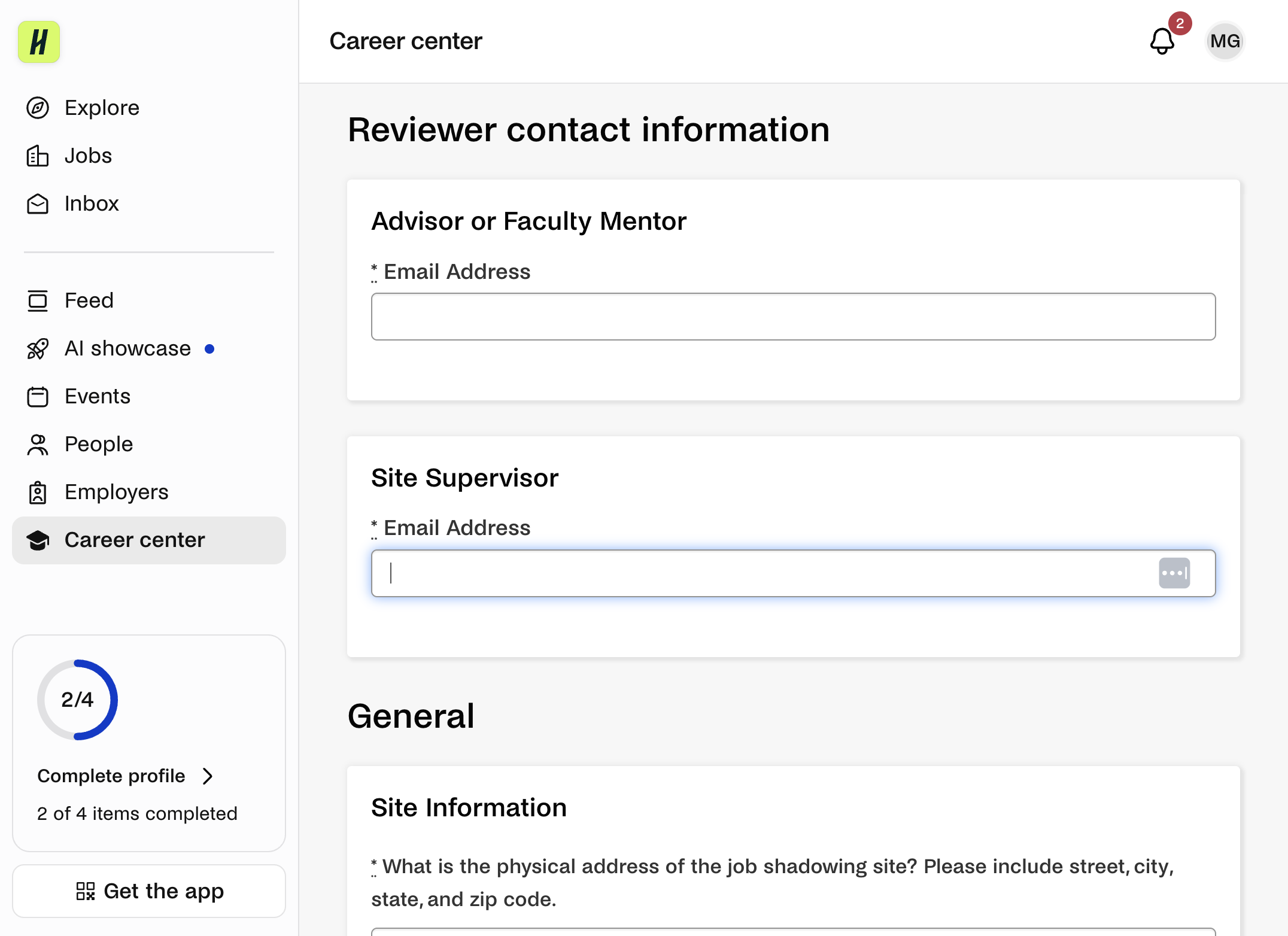Go to Explore in sidebar
This screenshot has width=1288, height=936.
tap(148, 108)
